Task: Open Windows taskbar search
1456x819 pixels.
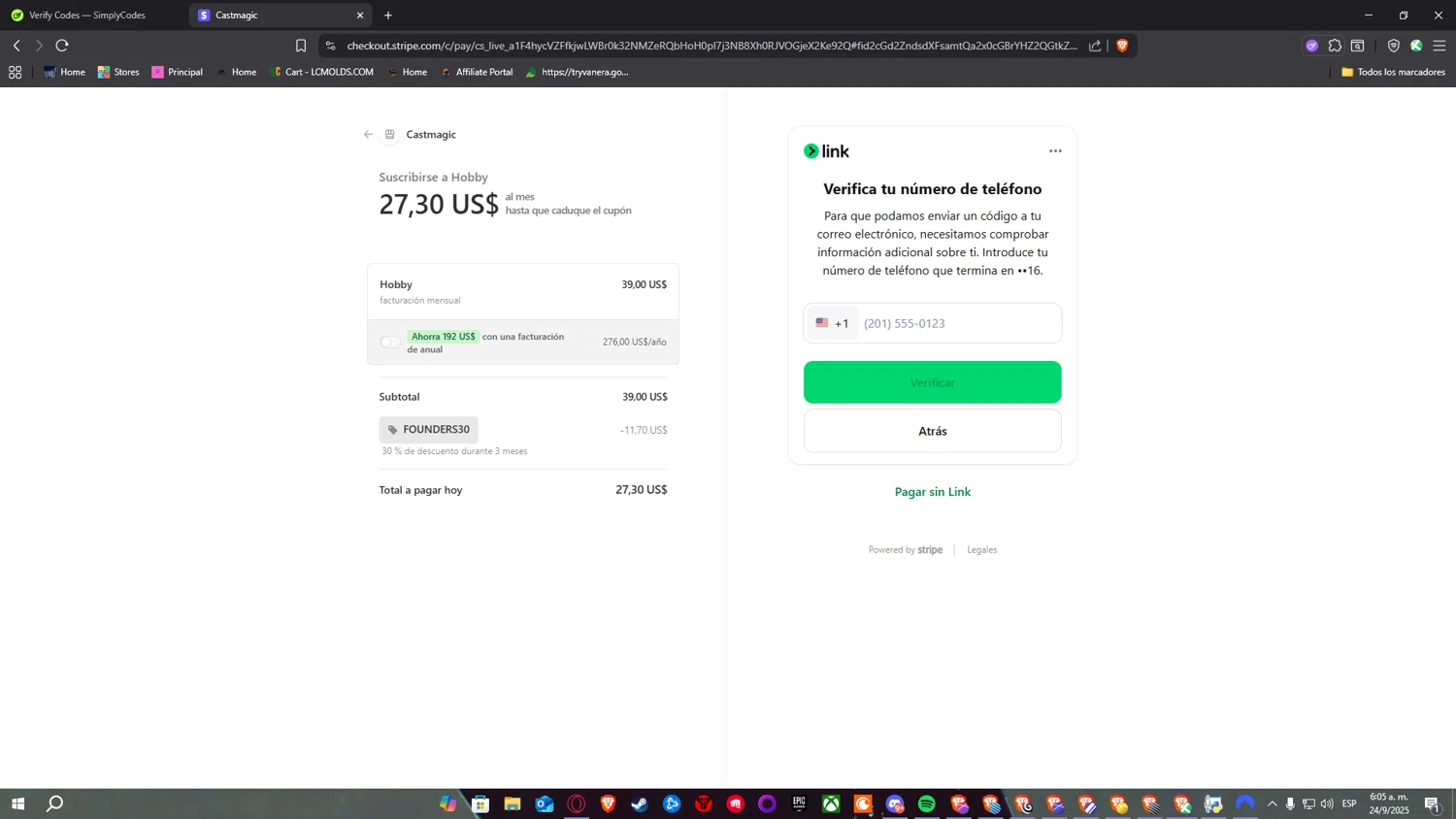Action: tap(55, 803)
